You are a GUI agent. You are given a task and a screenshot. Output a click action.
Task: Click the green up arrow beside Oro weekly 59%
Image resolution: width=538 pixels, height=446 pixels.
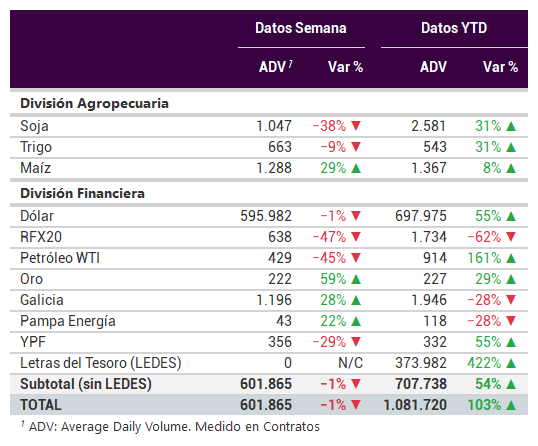click(x=356, y=279)
